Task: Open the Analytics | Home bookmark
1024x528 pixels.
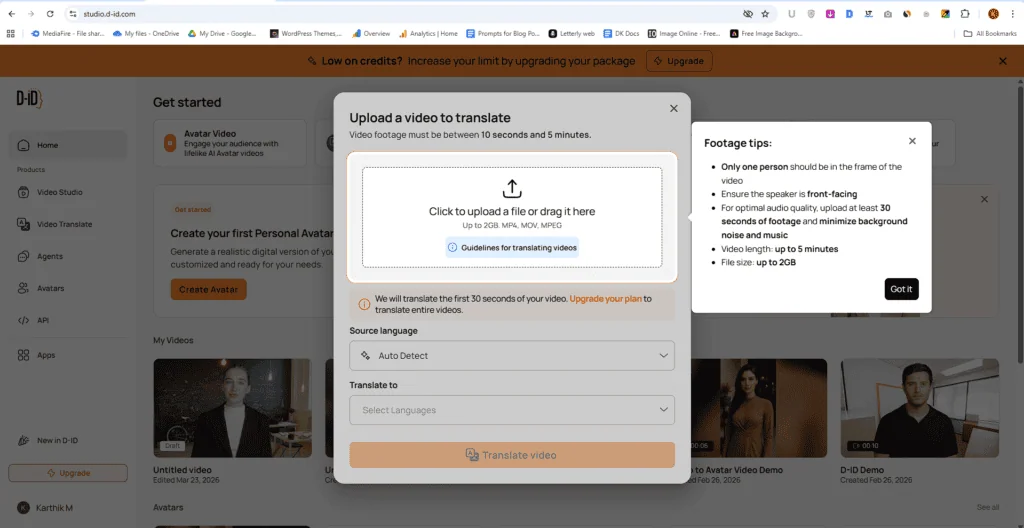Action: click(x=428, y=33)
